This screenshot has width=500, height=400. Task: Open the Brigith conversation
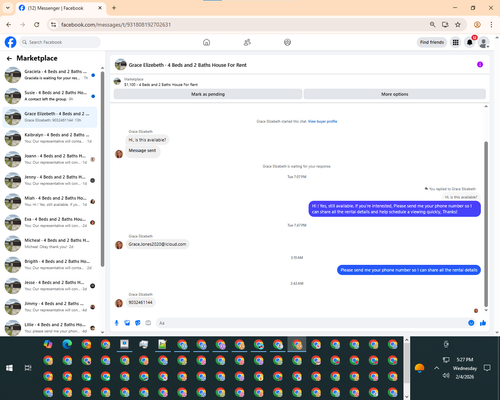coord(50,265)
